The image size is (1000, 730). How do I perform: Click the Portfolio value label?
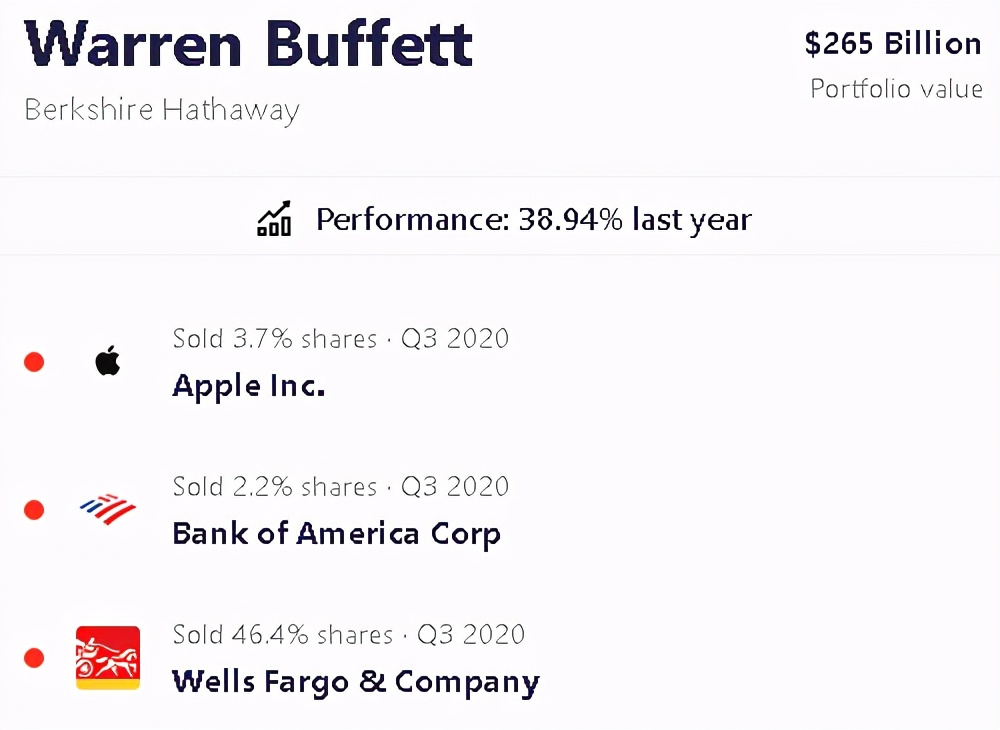click(x=896, y=88)
